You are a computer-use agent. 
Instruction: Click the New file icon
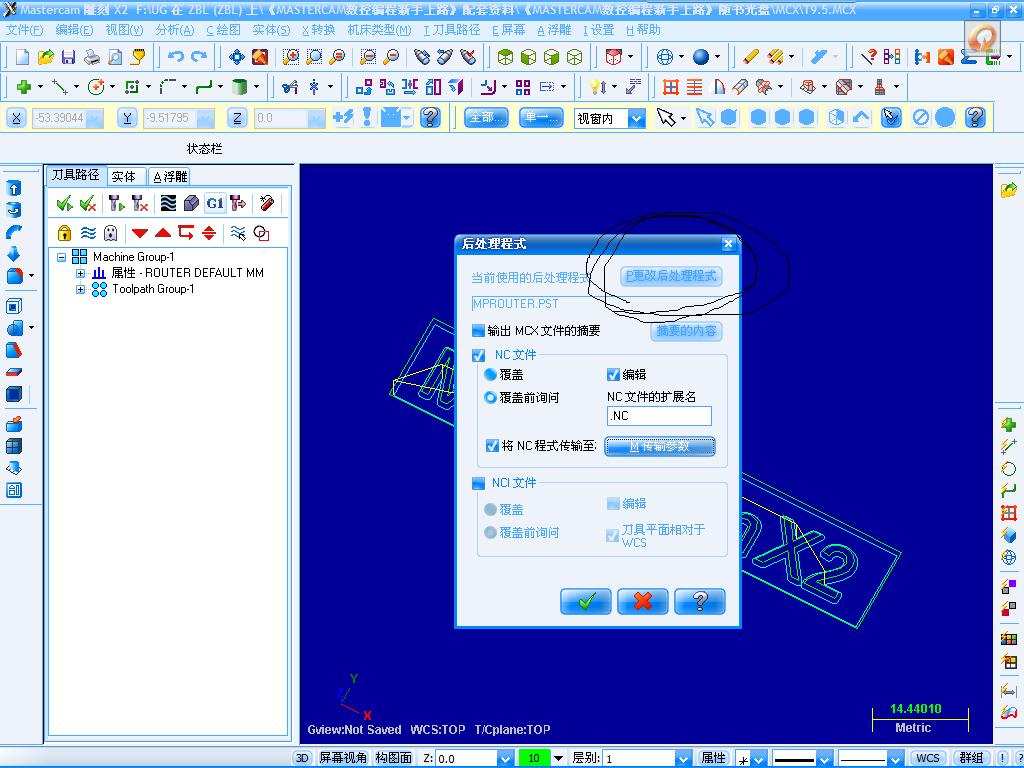tap(22, 57)
